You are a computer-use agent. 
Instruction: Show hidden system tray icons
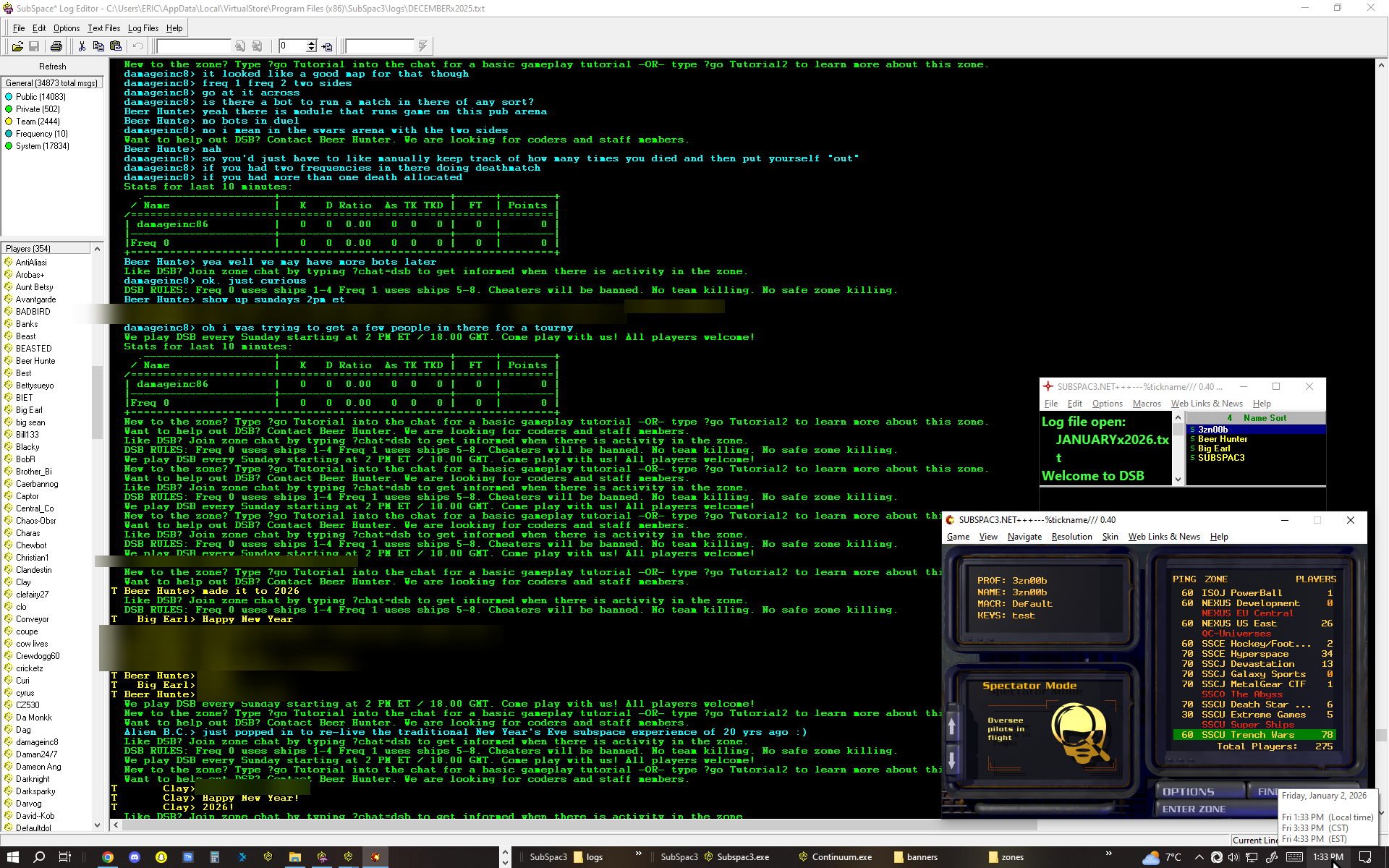[x=1199, y=857]
